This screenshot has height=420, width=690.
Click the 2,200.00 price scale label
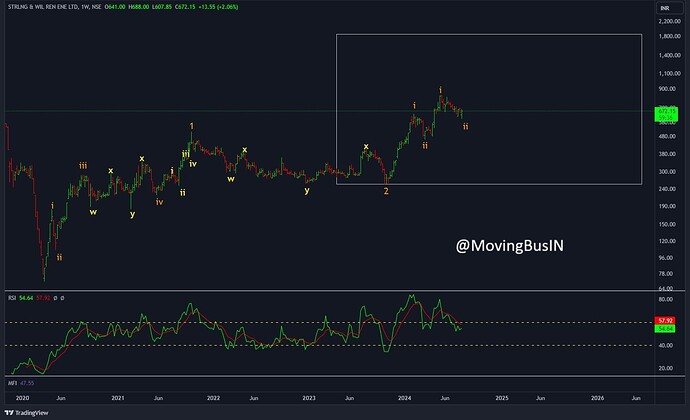[666, 20]
